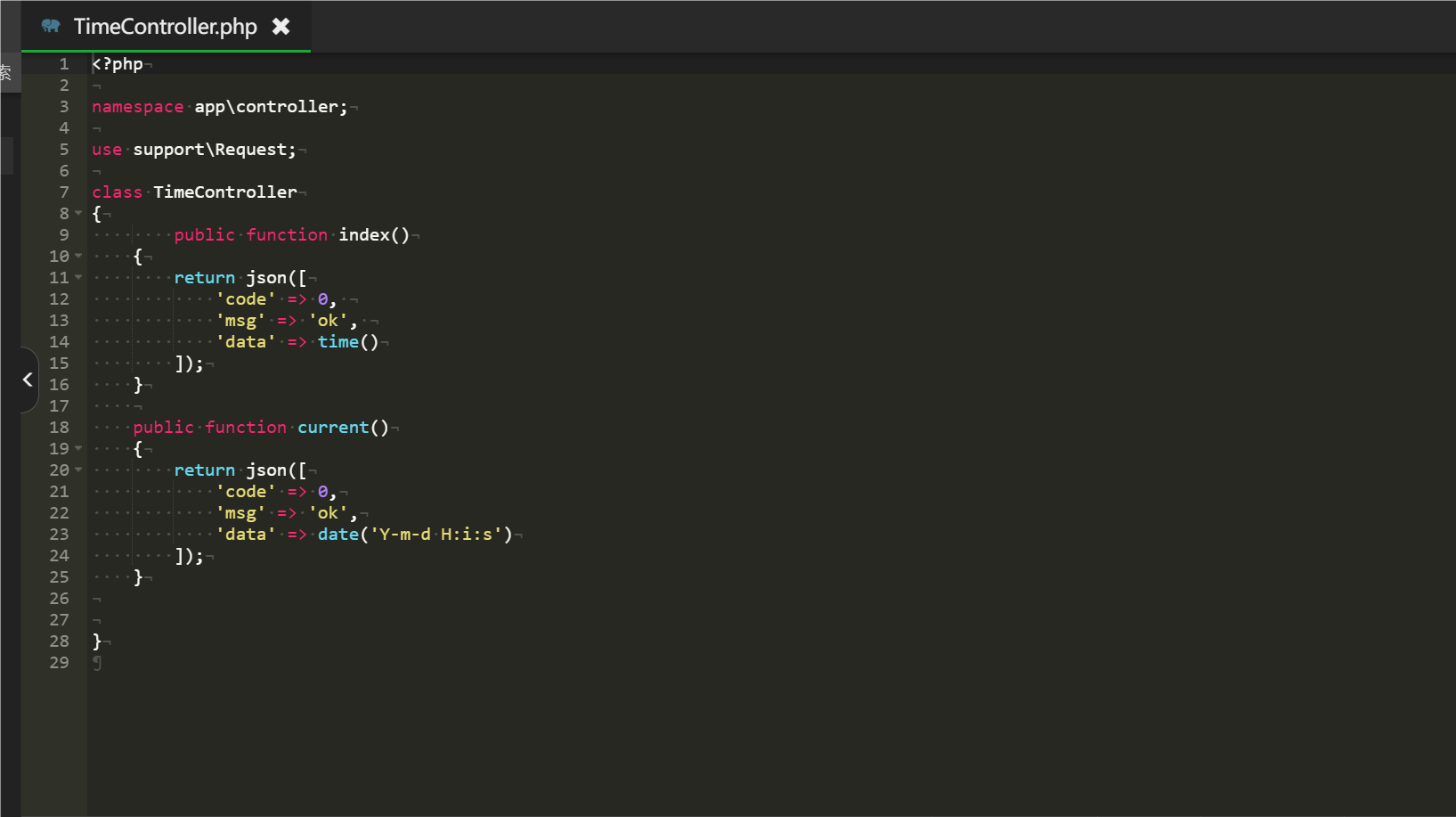Click the 'index()' function name
1456x817 pixels.
point(374,235)
